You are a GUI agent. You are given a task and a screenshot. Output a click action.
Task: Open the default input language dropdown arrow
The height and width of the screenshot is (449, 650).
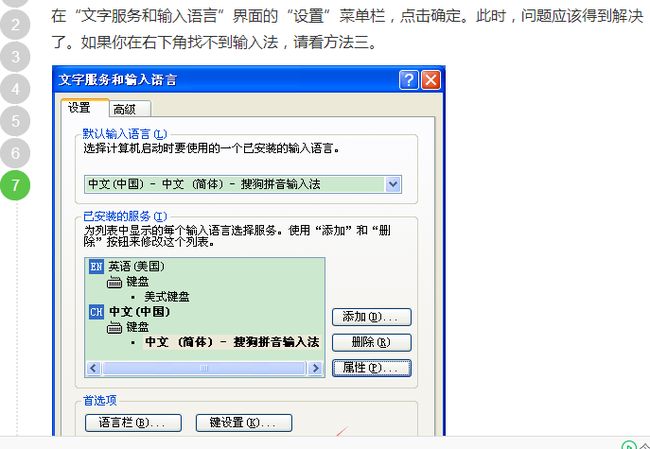(393, 184)
